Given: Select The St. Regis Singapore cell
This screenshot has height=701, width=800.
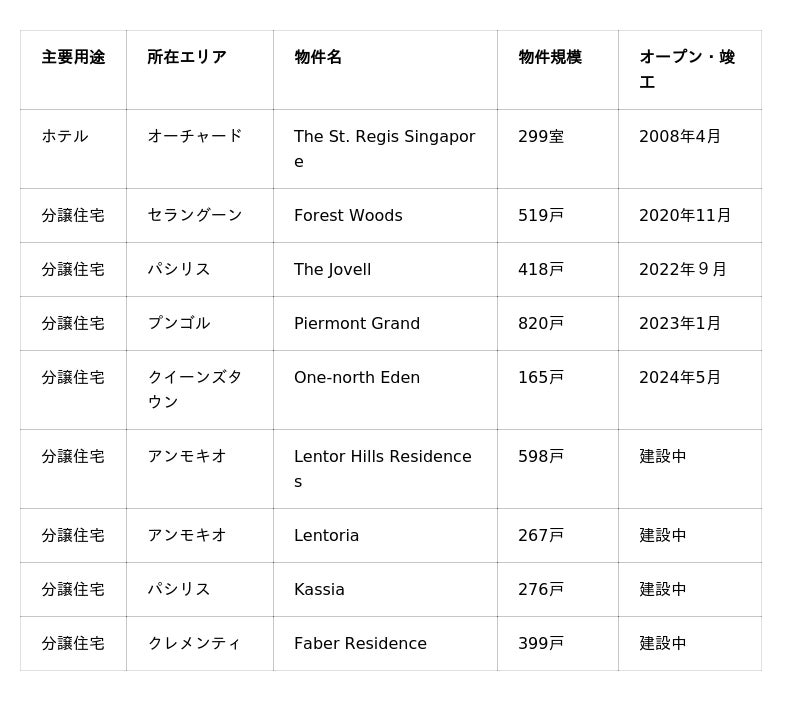Looking at the screenshot, I should (384, 149).
